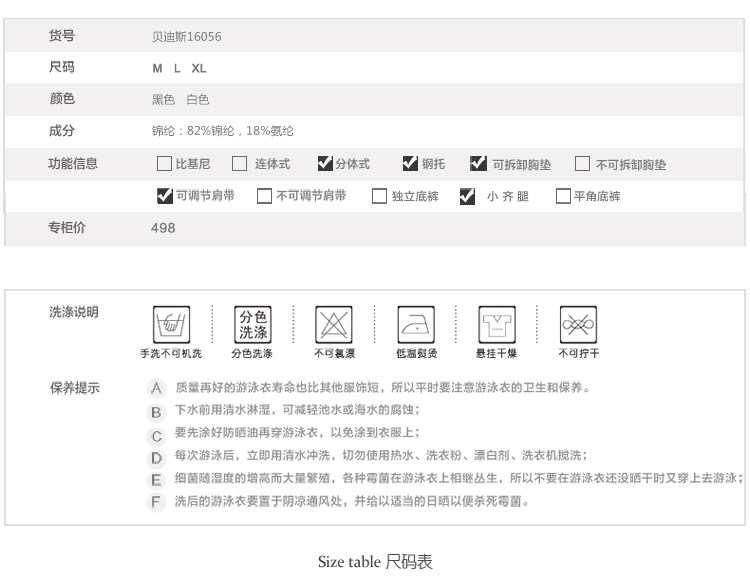Click the circled D care tip marker
This screenshot has height=583, width=750.
click(x=156, y=458)
